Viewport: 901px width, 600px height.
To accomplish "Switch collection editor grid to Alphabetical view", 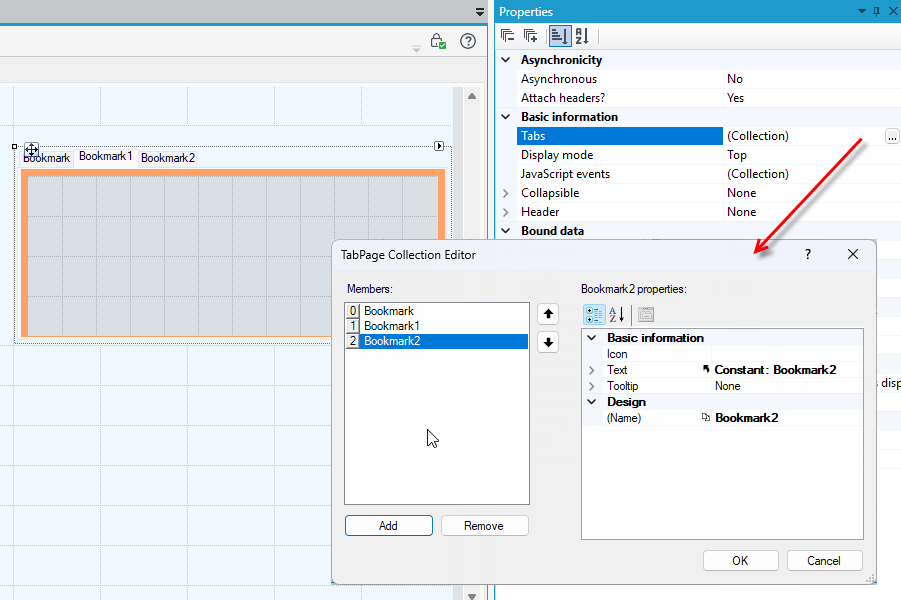I will 616,314.
